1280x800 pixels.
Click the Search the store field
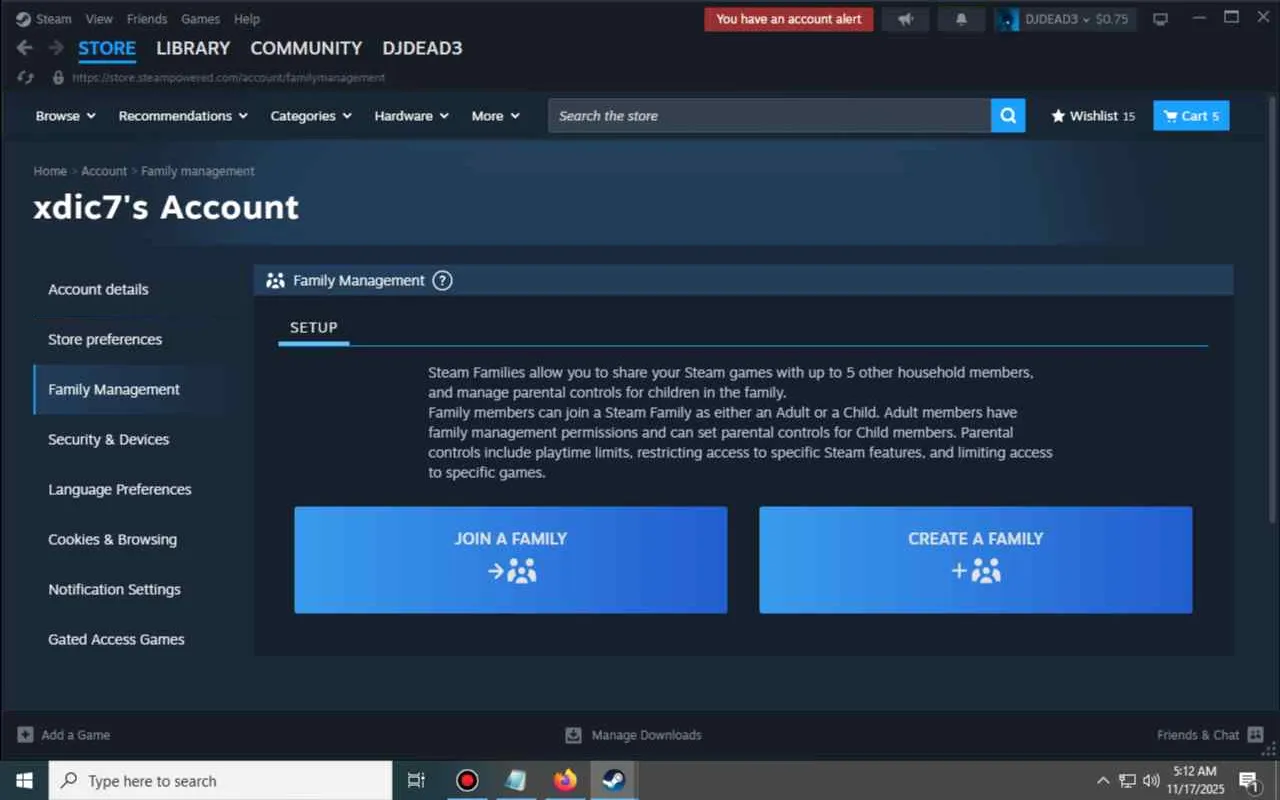point(769,116)
